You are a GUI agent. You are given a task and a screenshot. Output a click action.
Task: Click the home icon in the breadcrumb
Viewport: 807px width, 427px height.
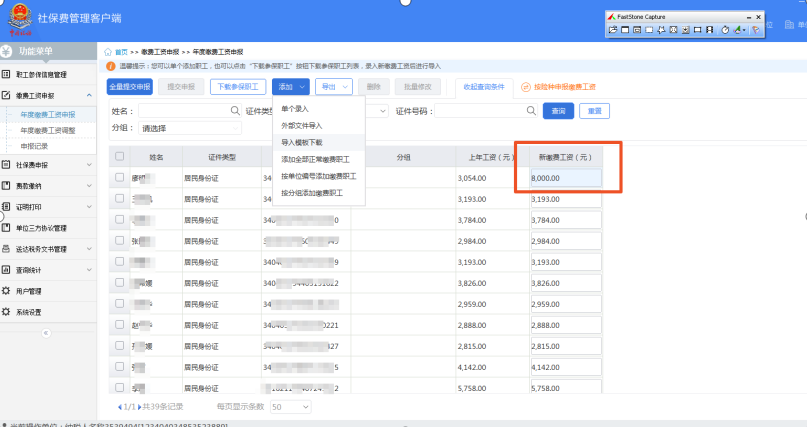coord(108,50)
